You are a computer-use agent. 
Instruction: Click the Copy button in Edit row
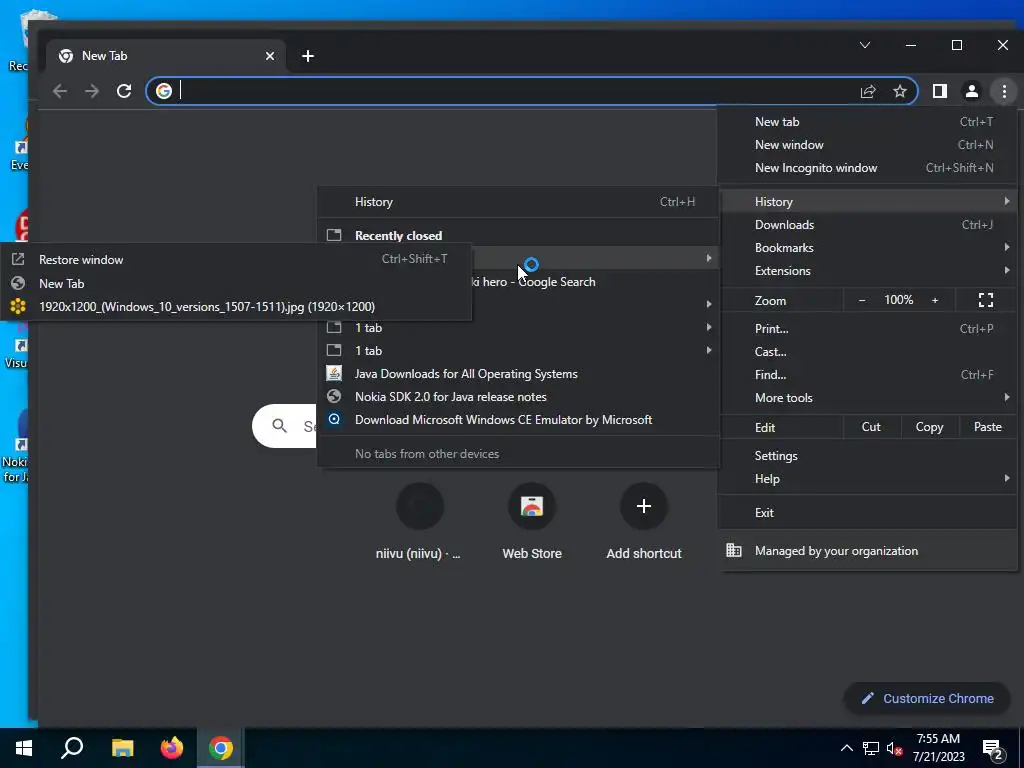pyautogui.click(x=929, y=427)
